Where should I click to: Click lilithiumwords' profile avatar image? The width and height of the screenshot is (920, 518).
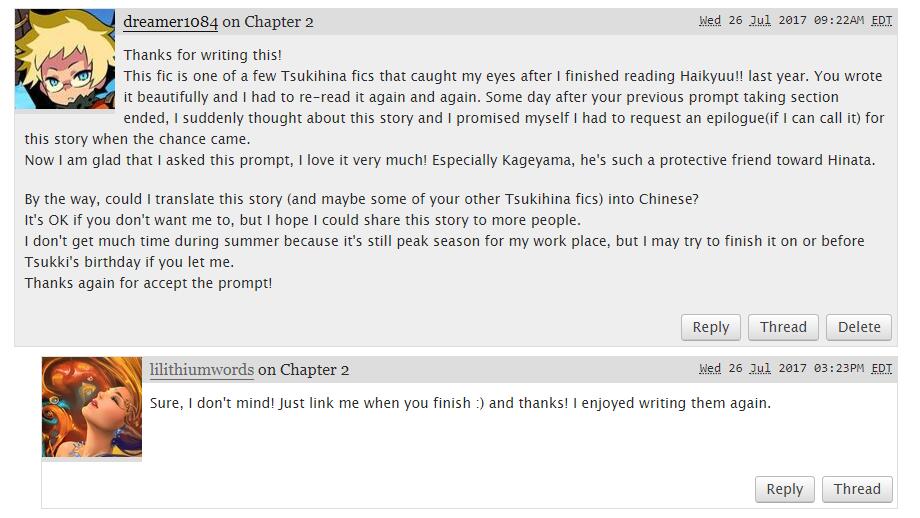pos(92,407)
